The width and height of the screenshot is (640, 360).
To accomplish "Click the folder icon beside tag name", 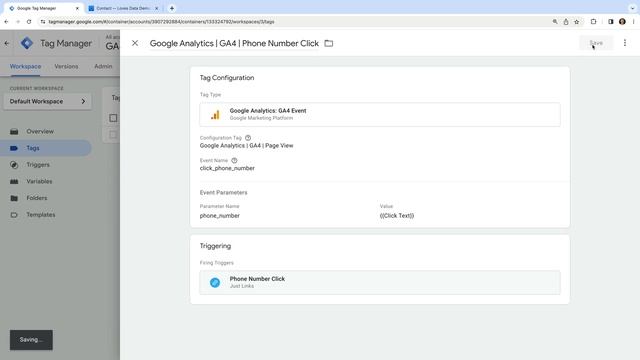I will point(329,43).
